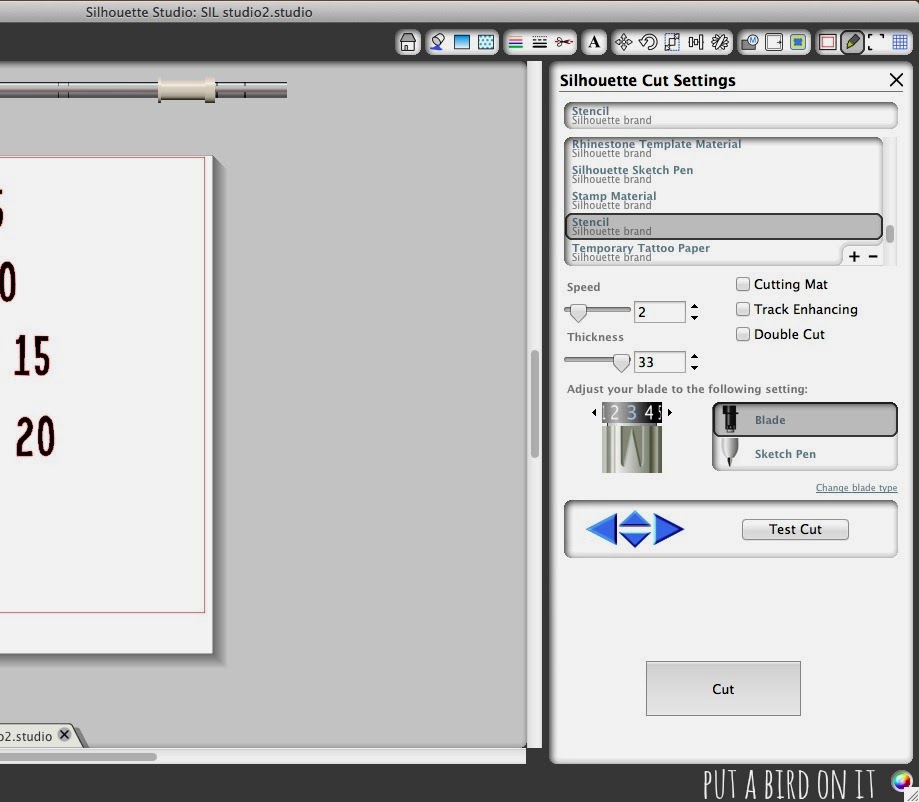Click the Test Cut button

coord(795,529)
